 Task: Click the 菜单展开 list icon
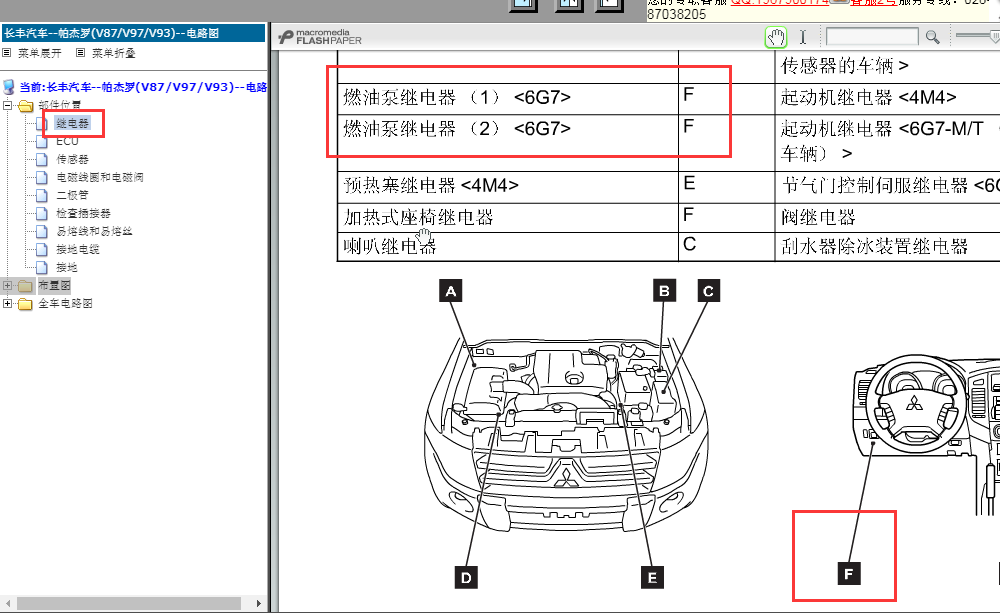tap(7, 53)
